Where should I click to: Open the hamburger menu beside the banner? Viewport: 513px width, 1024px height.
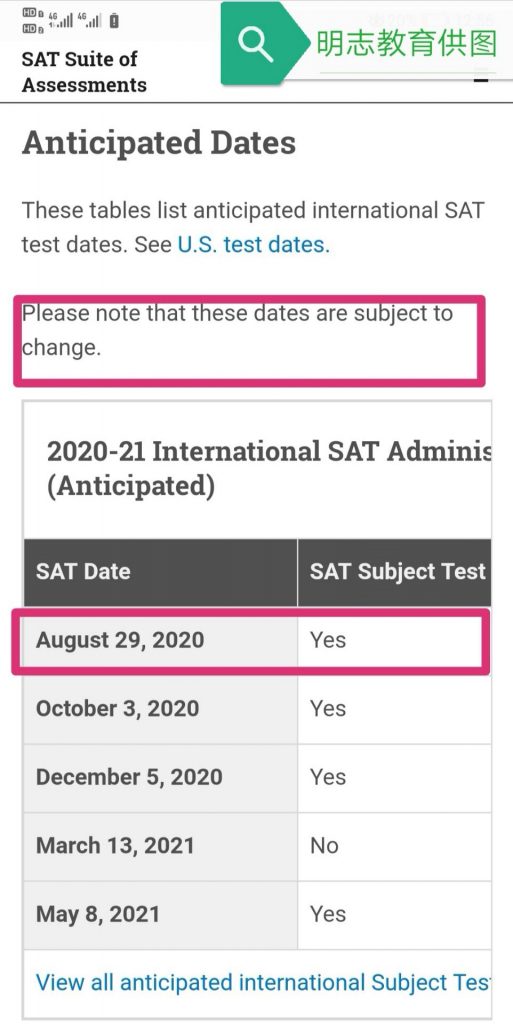481,75
